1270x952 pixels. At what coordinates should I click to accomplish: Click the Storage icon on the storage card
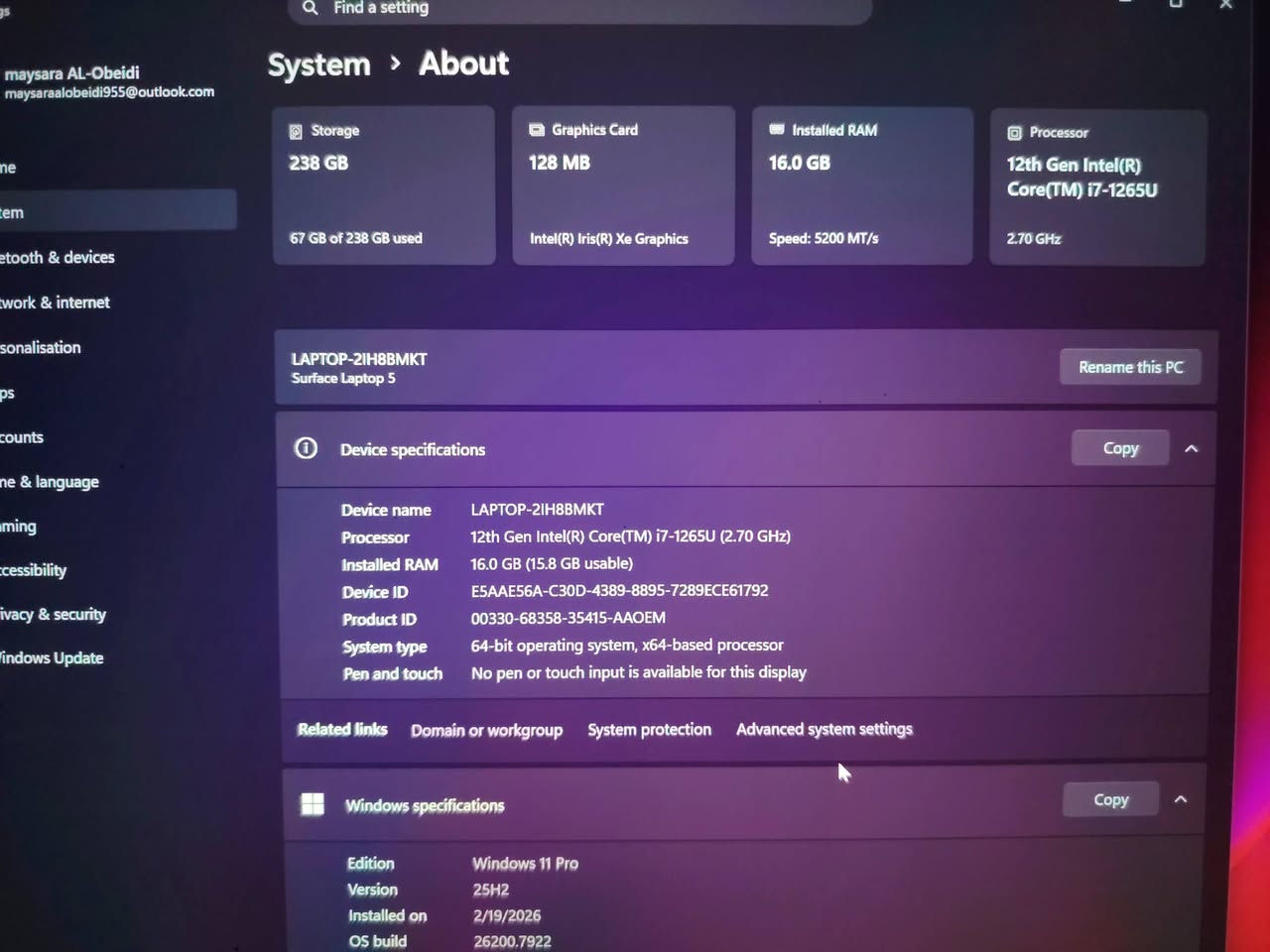tap(295, 130)
